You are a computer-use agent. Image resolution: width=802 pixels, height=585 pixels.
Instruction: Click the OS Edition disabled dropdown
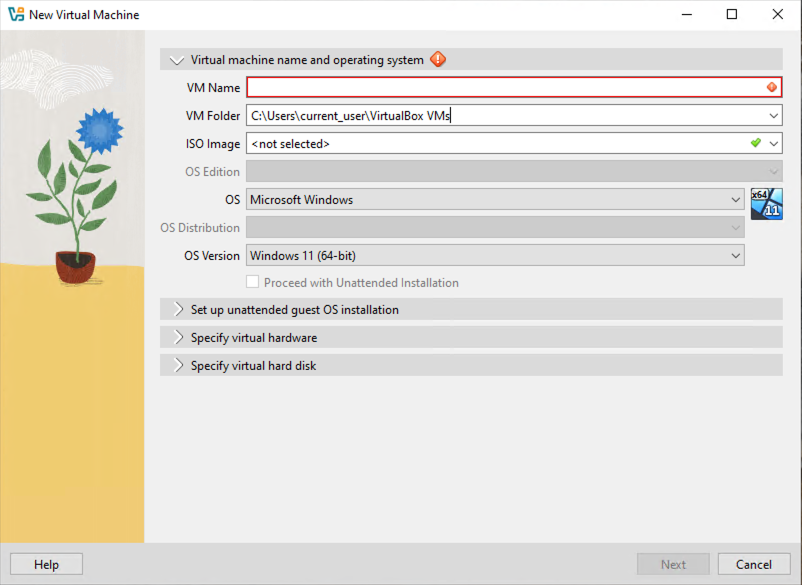(x=514, y=171)
